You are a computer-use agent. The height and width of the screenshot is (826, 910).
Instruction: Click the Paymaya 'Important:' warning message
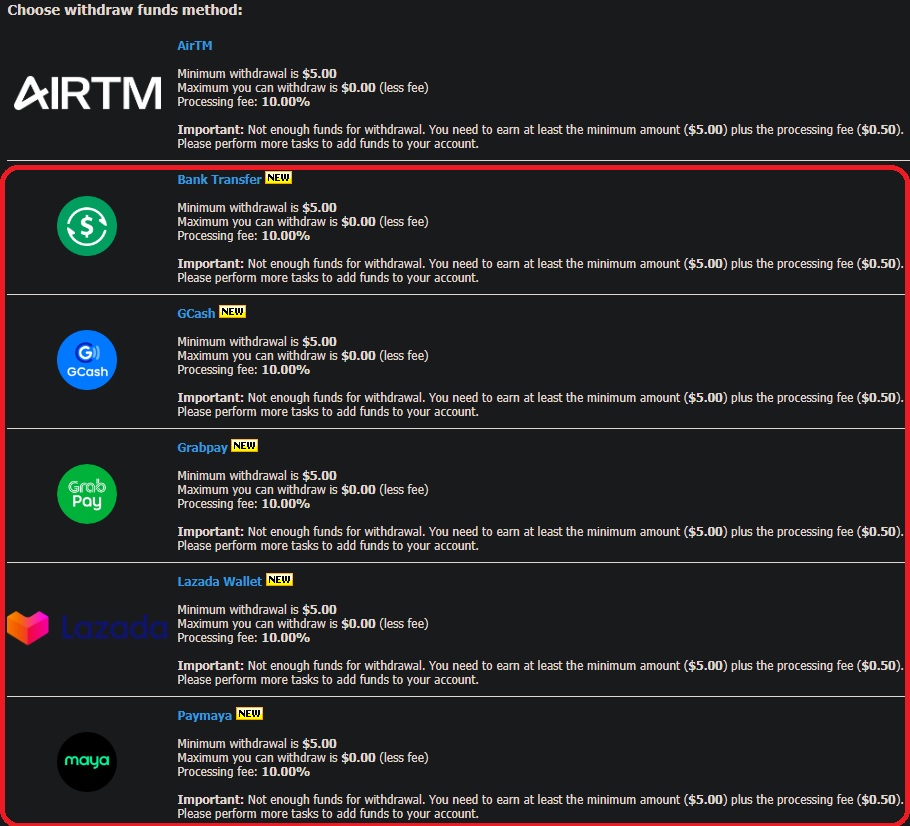click(540, 807)
